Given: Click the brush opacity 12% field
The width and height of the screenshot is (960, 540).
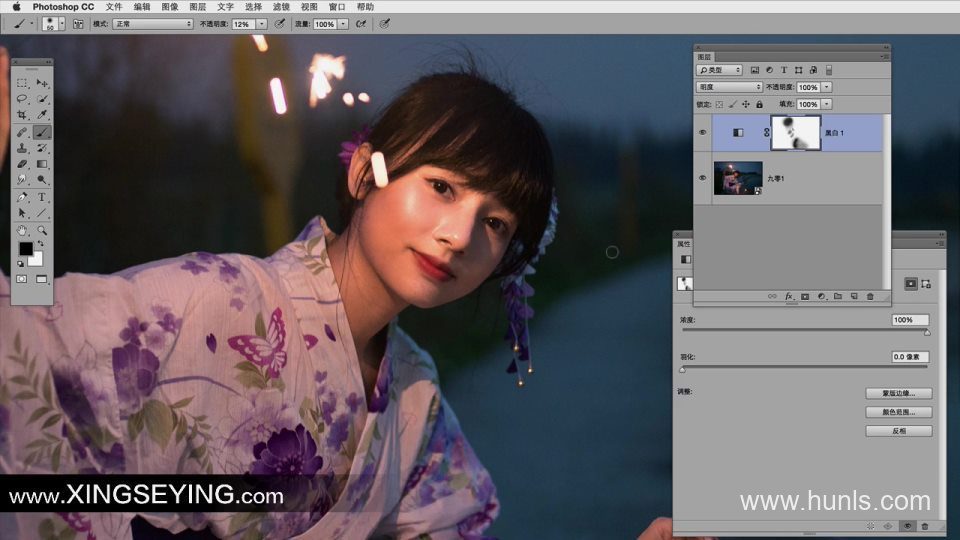Looking at the screenshot, I should point(243,24).
